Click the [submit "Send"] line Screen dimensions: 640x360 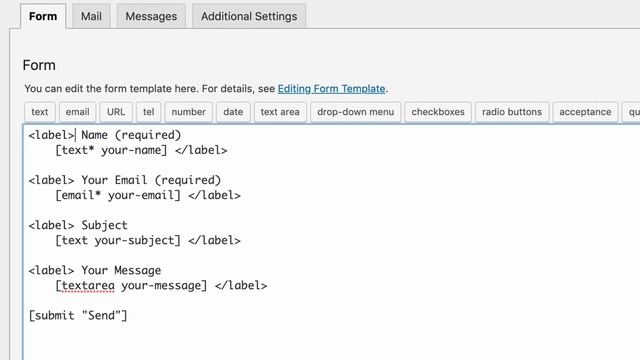click(78, 316)
